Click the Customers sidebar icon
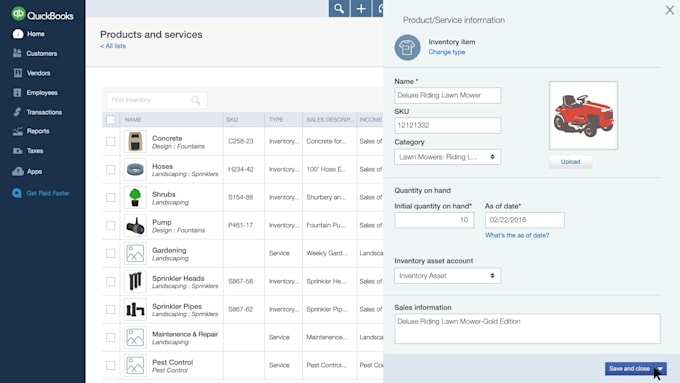The height and width of the screenshot is (383, 680). [x=17, y=53]
